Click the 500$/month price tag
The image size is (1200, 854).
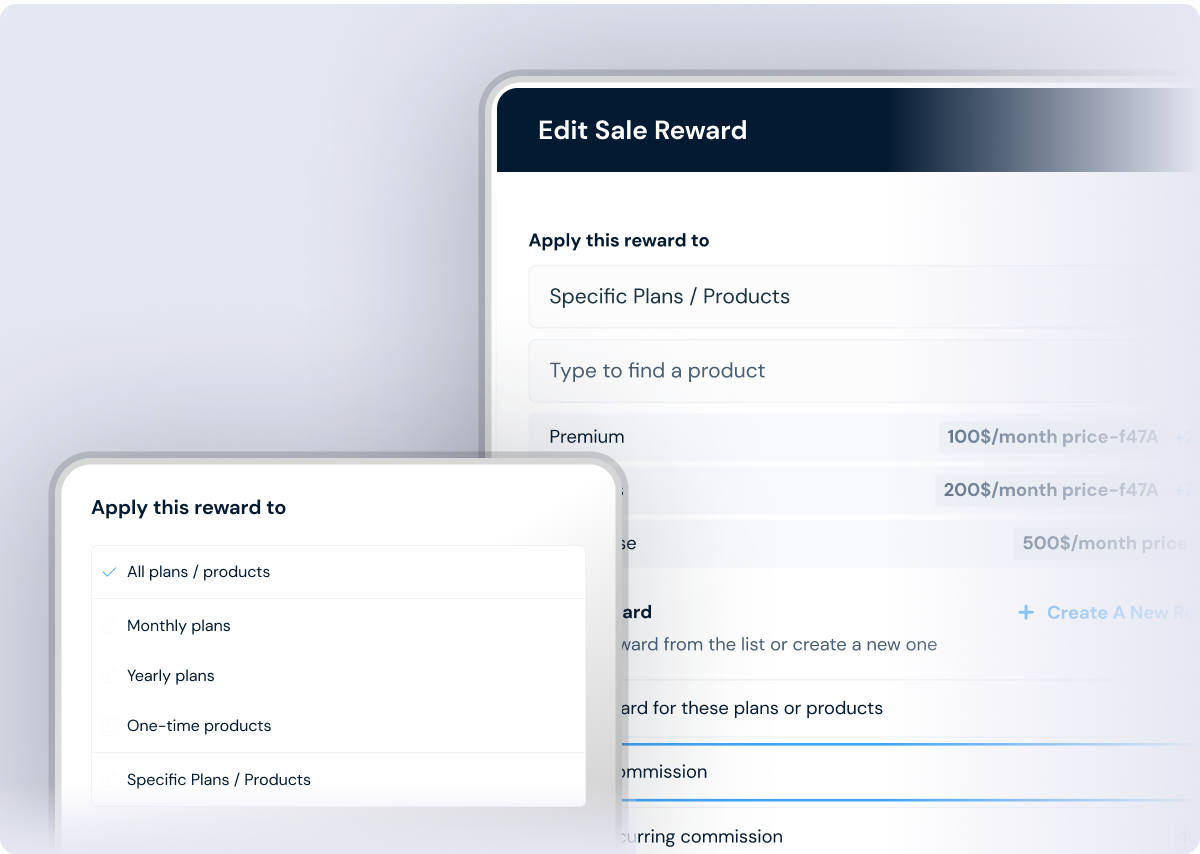pos(1107,543)
